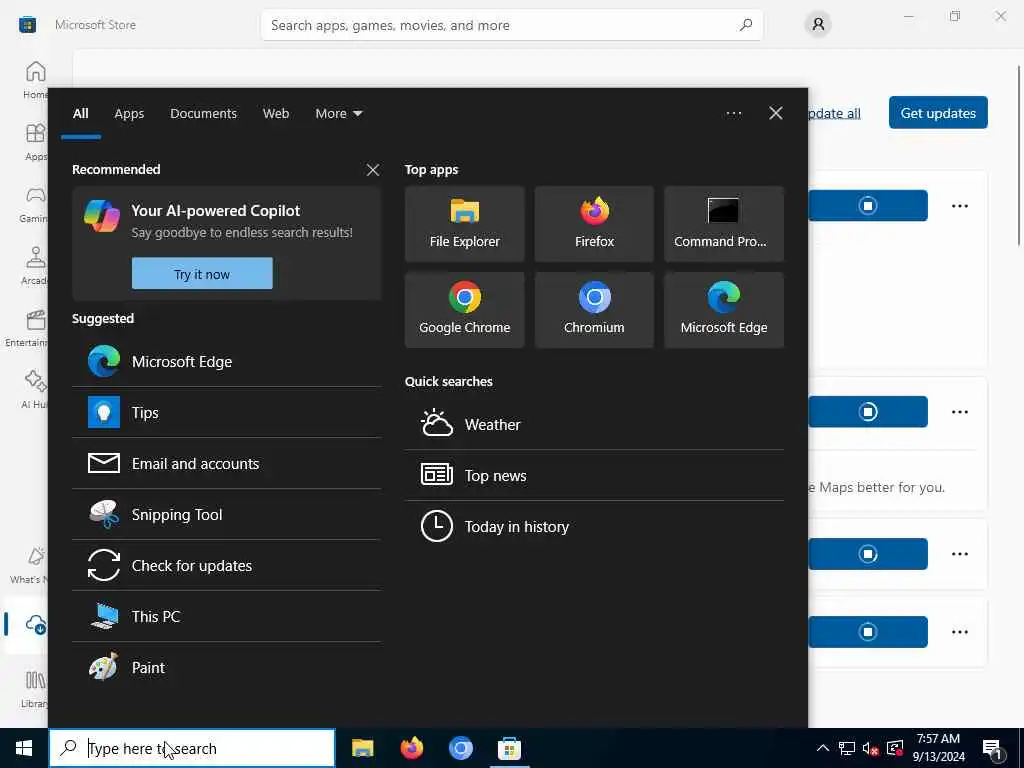Screen dimensions: 1024x768
Task: Launch Snipping Tool from Suggested
Action: (226, 515)
